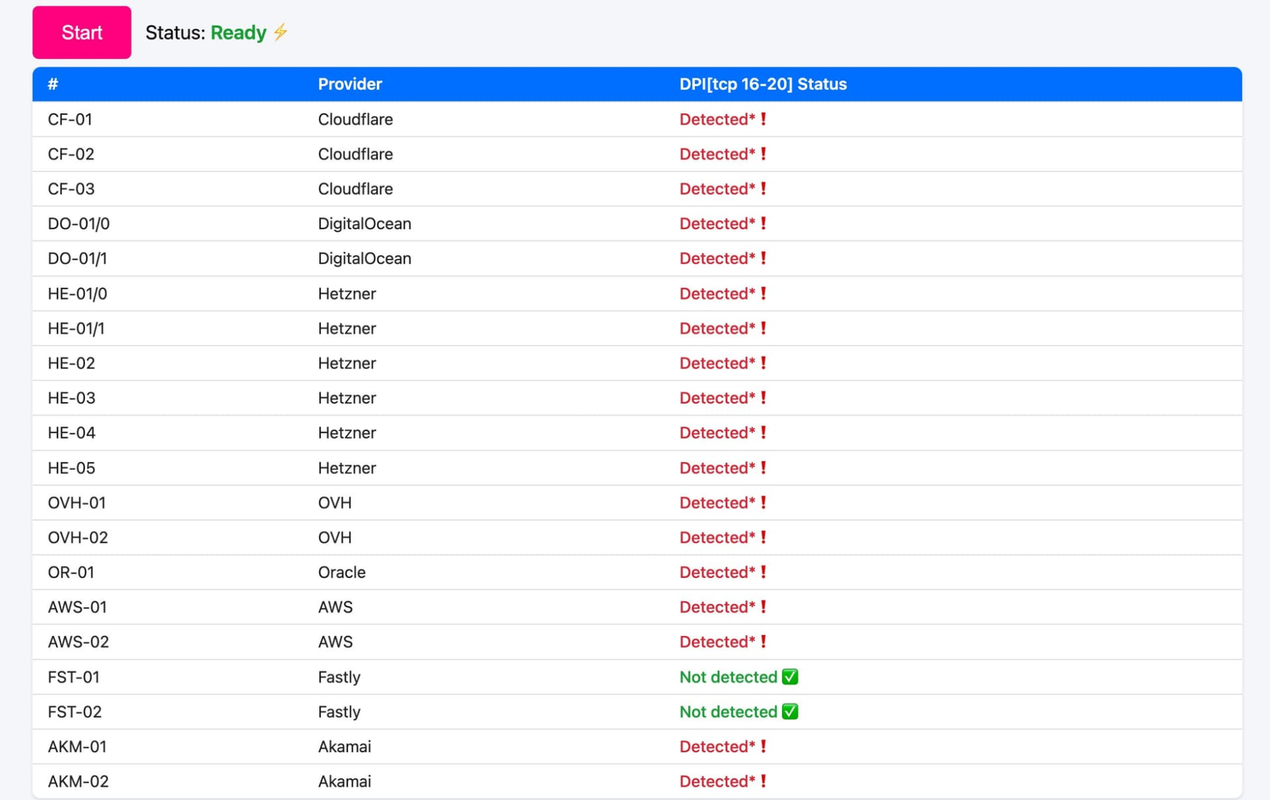The height and width of the screenshot is (800, 1270).
Task: Click the red exclamation icon in OVH-02 row
Action: [x=763, y=538]
